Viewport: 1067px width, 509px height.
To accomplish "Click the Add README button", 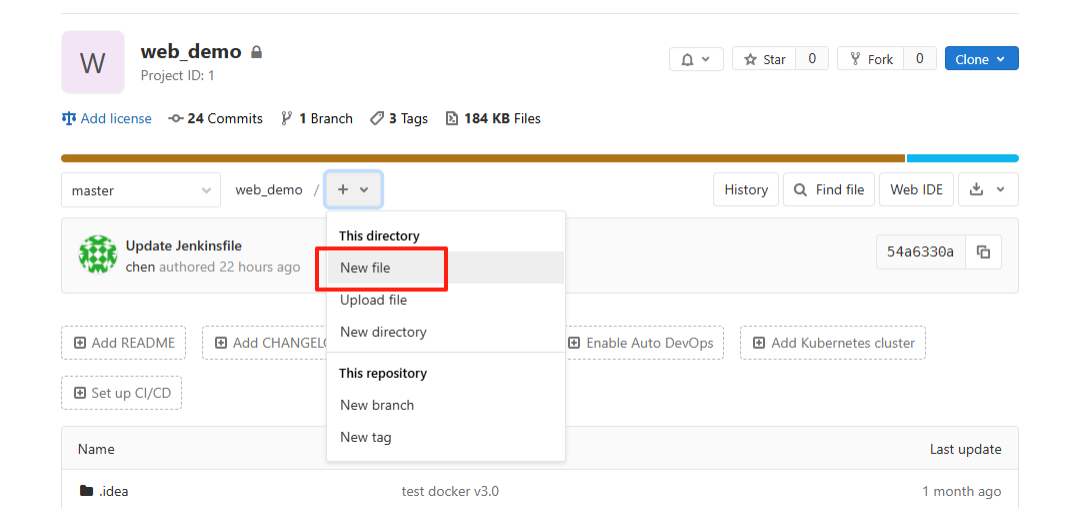I will tap(125, 343).
